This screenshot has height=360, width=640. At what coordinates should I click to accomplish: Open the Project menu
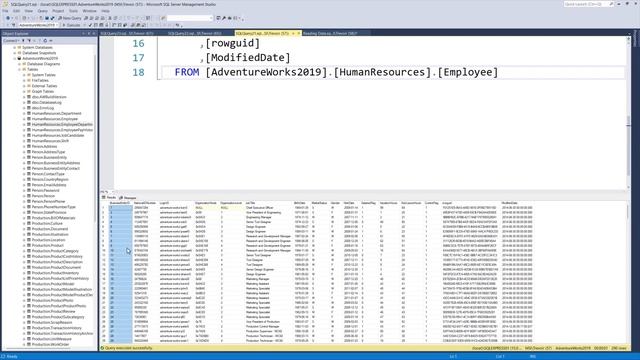(58, 11)
